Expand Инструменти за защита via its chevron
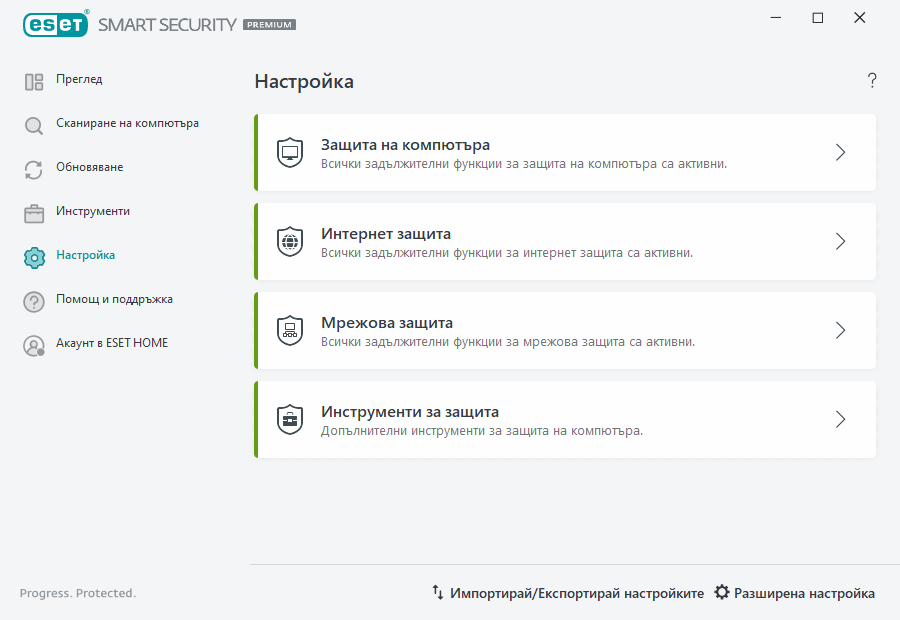Image resolution: width=900 pixels, height=620 pixels. (840, 419)
